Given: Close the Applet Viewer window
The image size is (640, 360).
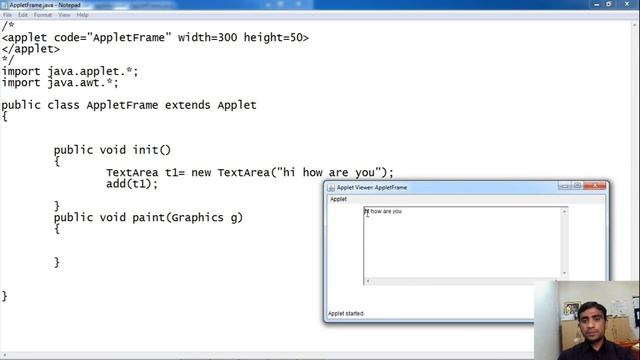Looking at the screenshot, I should 595,186.
